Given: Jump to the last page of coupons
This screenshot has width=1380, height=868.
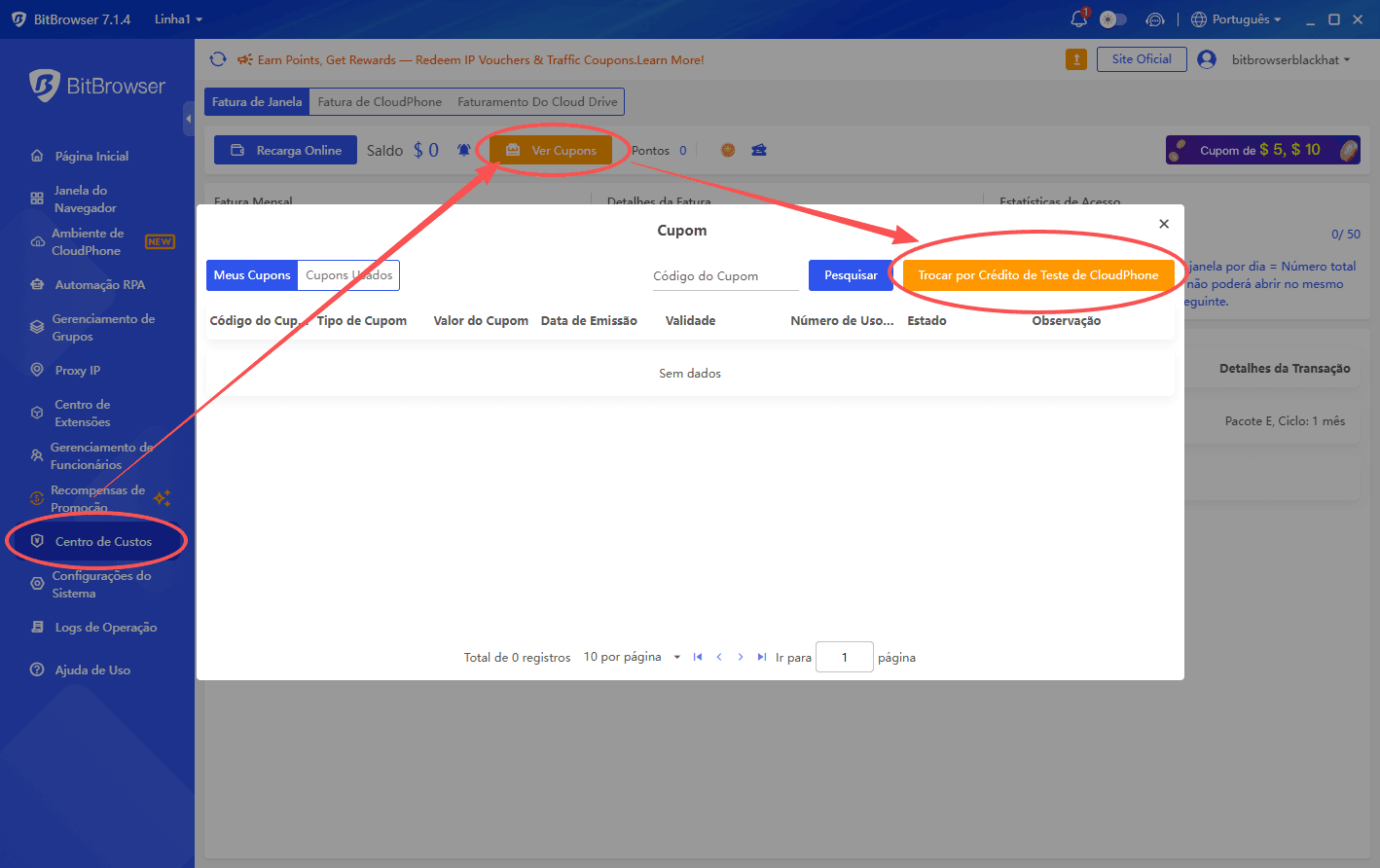Looking at the screenshot, I should coord(762,657).
